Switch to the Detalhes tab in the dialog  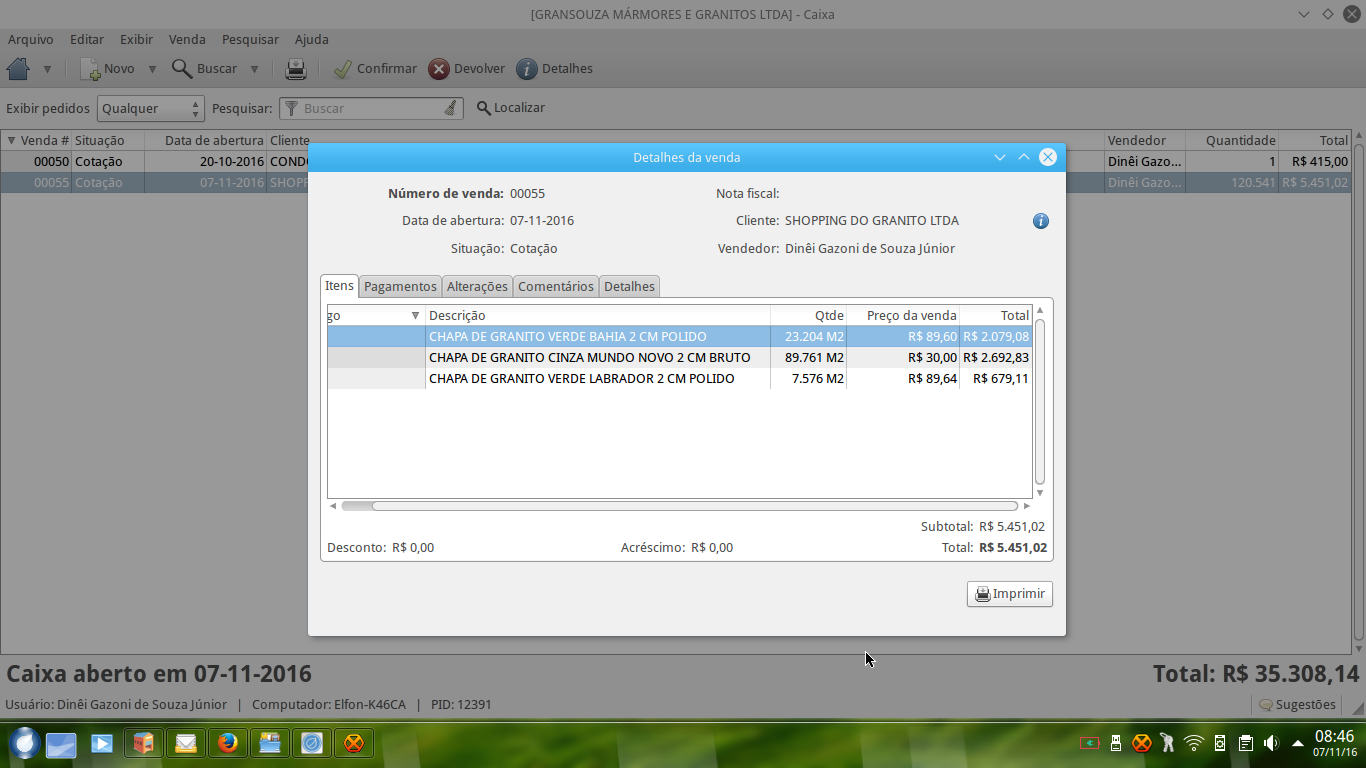point(629,286)
